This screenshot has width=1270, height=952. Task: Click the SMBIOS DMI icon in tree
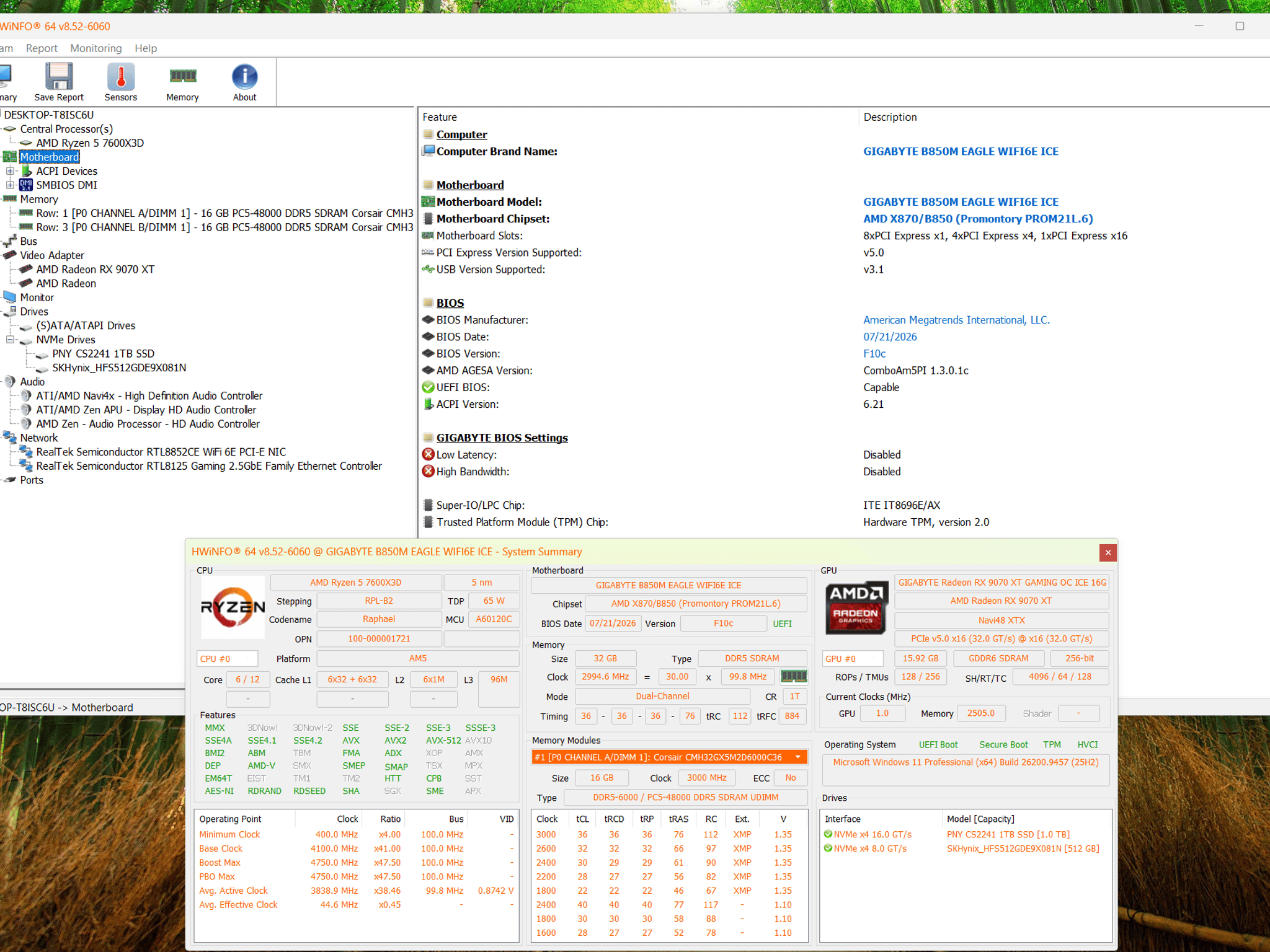26,185
